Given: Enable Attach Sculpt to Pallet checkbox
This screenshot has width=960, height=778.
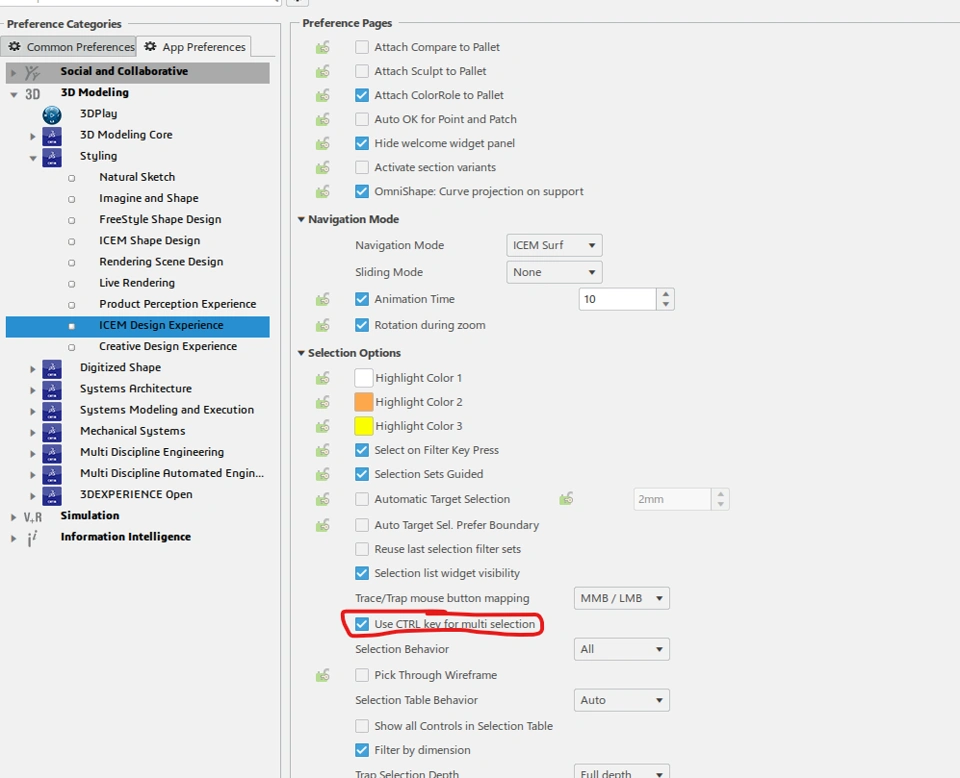Looking at the screenshot, I should [362, 71].
